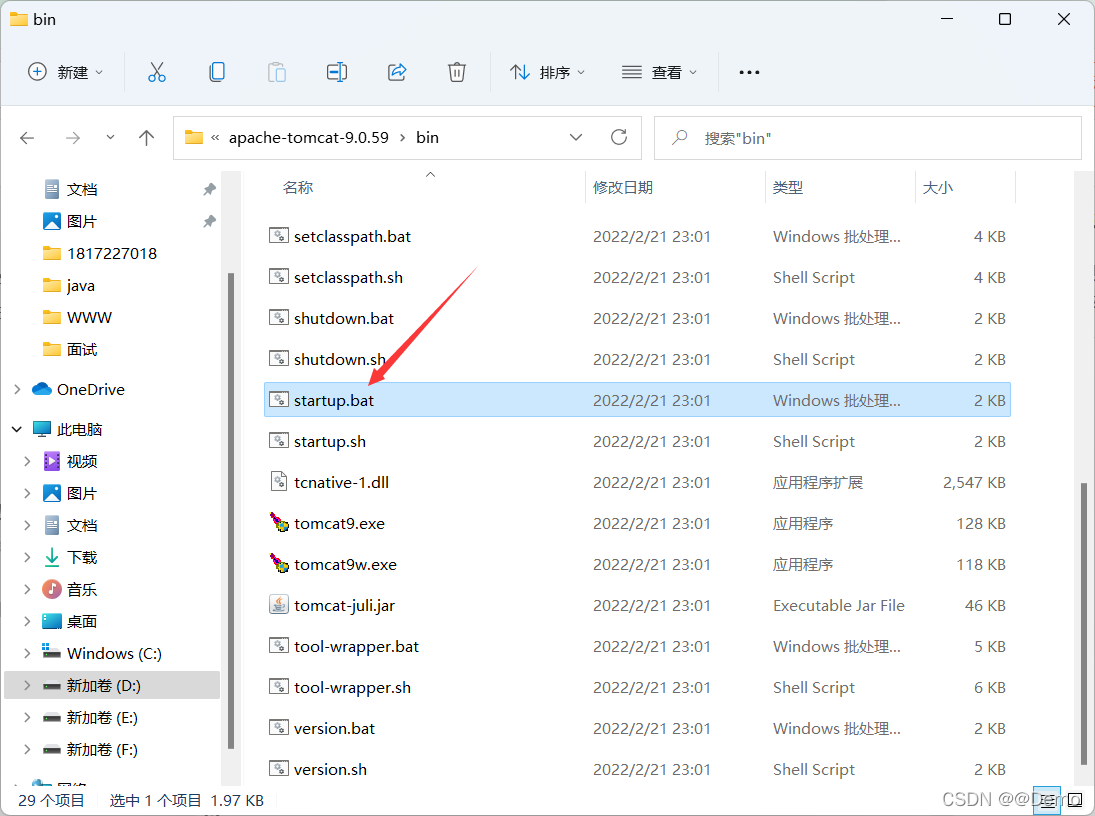
Task: Select the tool-wrapper.bat file
Action: coord(637,646)
